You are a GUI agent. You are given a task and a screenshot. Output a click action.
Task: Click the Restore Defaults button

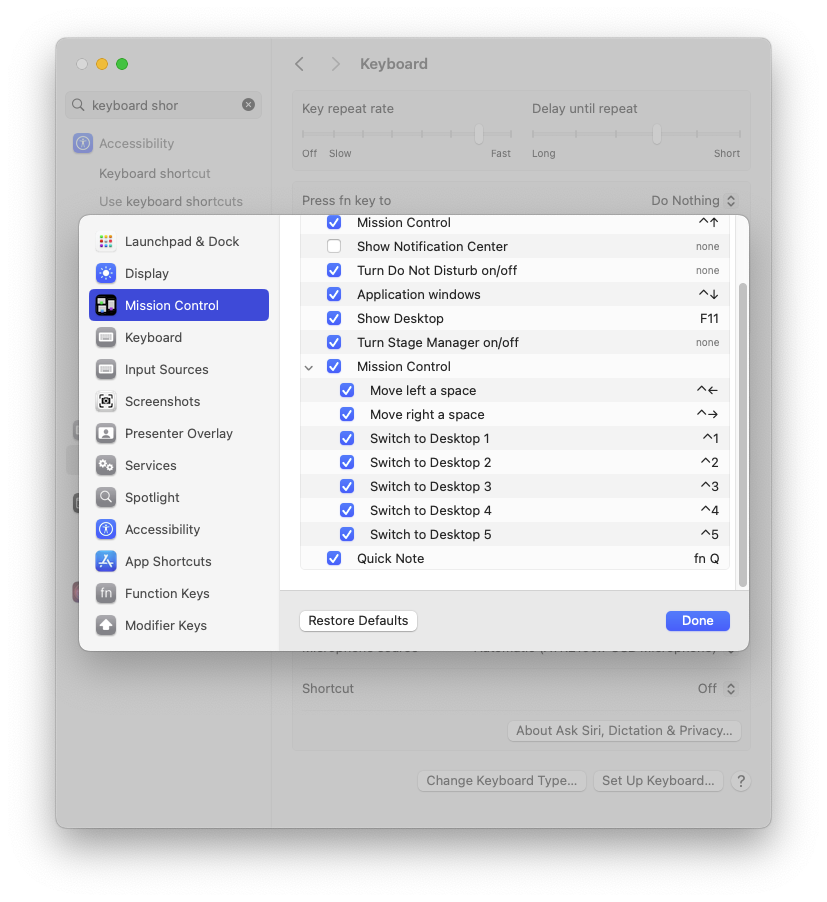pyautogui.click(x=358, y=621)
